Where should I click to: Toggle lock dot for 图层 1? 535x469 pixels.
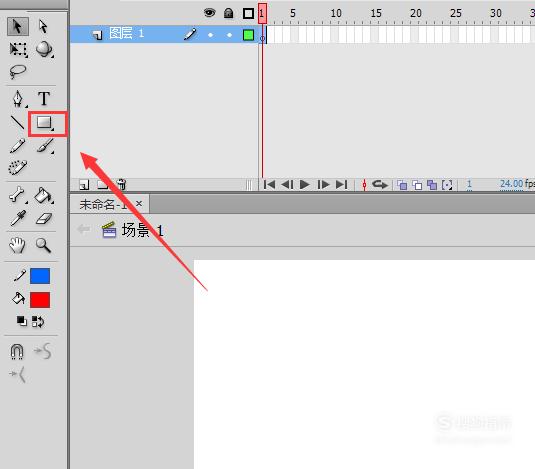point(229,35)
